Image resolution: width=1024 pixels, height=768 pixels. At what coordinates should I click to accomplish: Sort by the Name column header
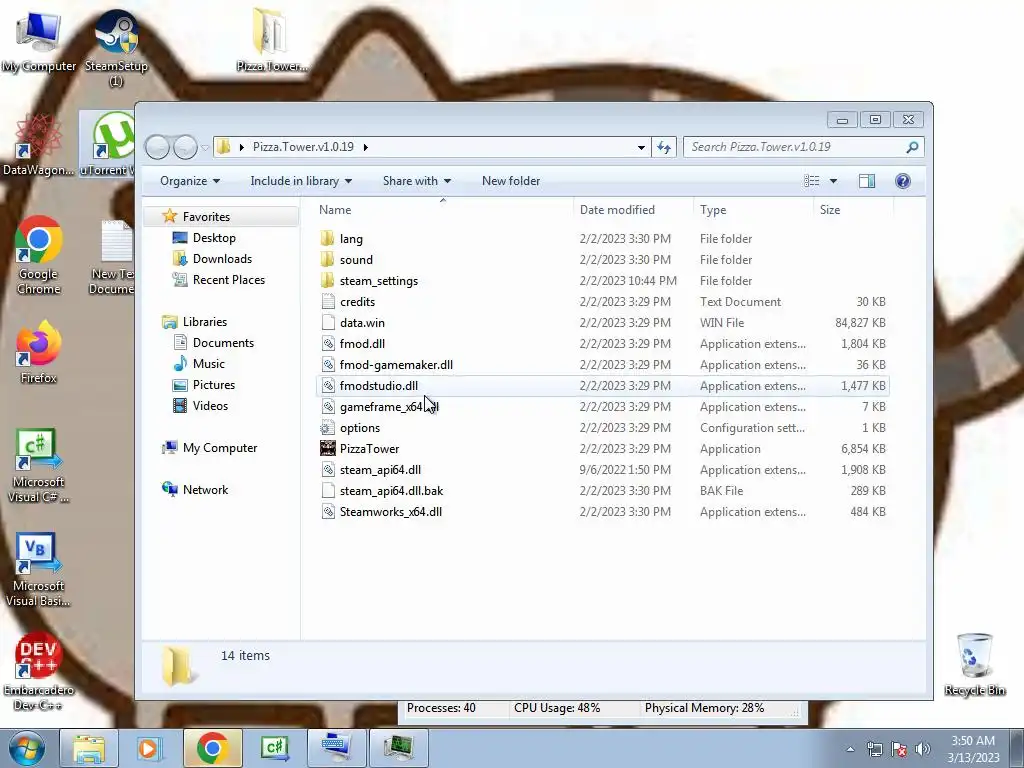(x=443, y=210)
